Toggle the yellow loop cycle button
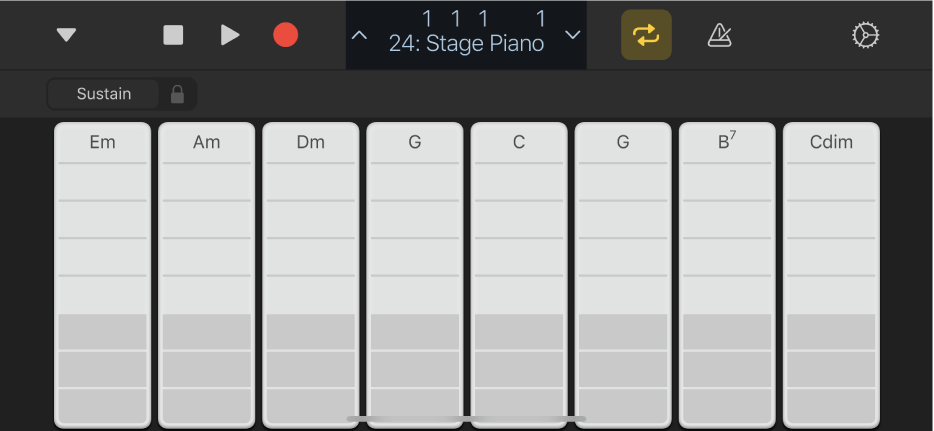 point(646,35)
